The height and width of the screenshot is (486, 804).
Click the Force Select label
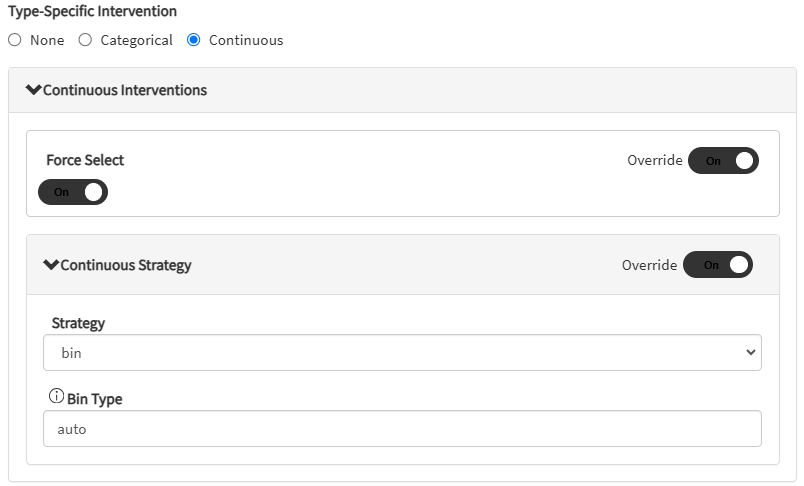click(85, 160)
